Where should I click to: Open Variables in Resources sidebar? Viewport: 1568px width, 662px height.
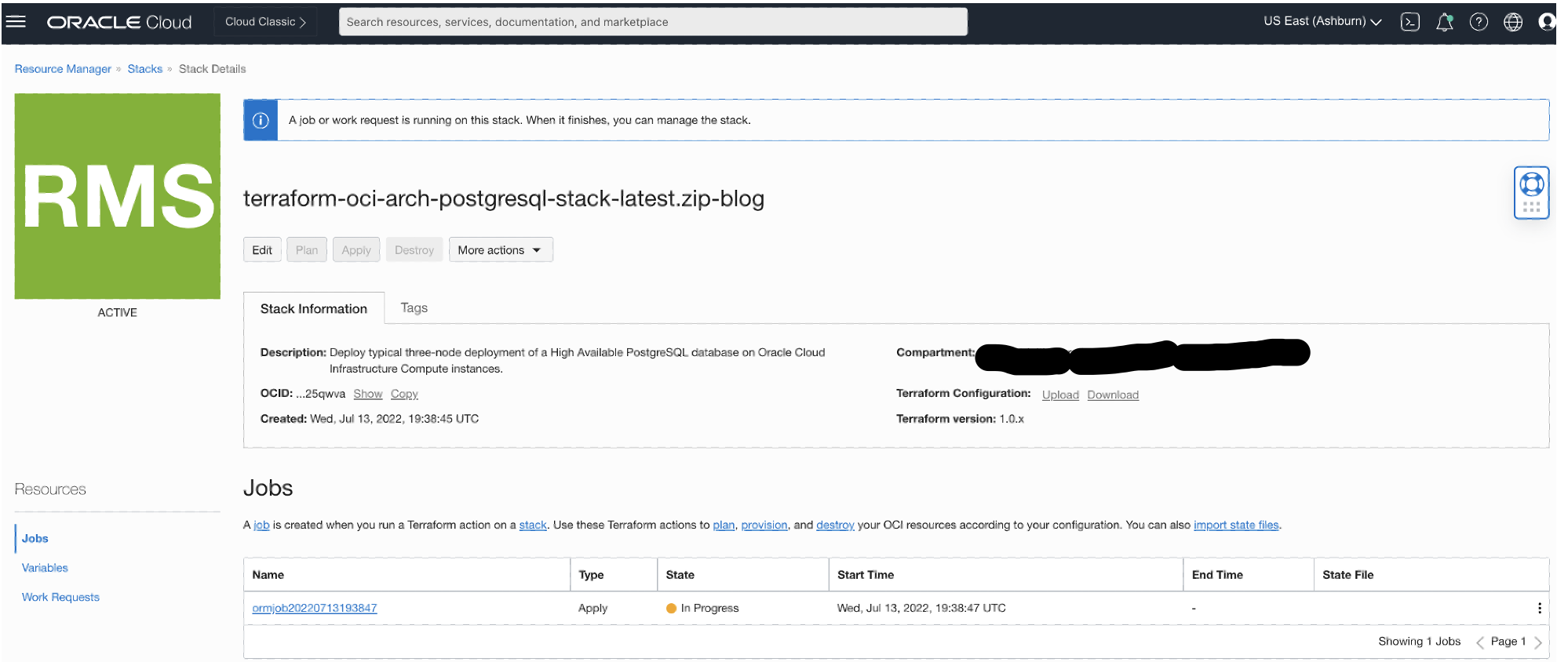(45, 568)
